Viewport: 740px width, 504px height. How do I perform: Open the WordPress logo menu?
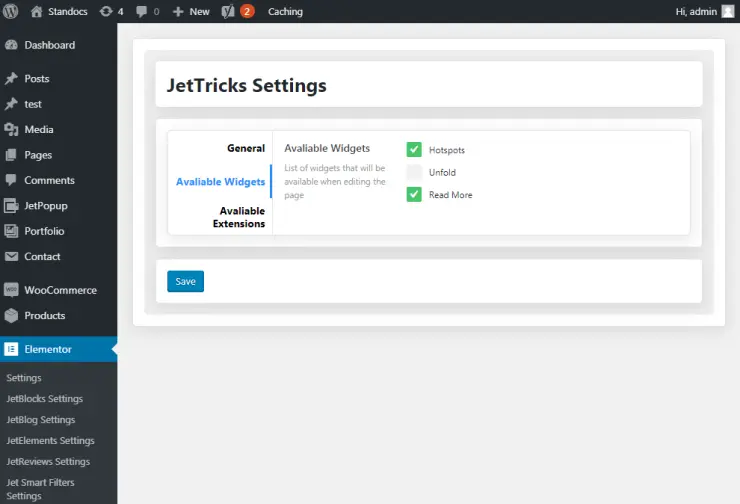(x=10, y=11)
